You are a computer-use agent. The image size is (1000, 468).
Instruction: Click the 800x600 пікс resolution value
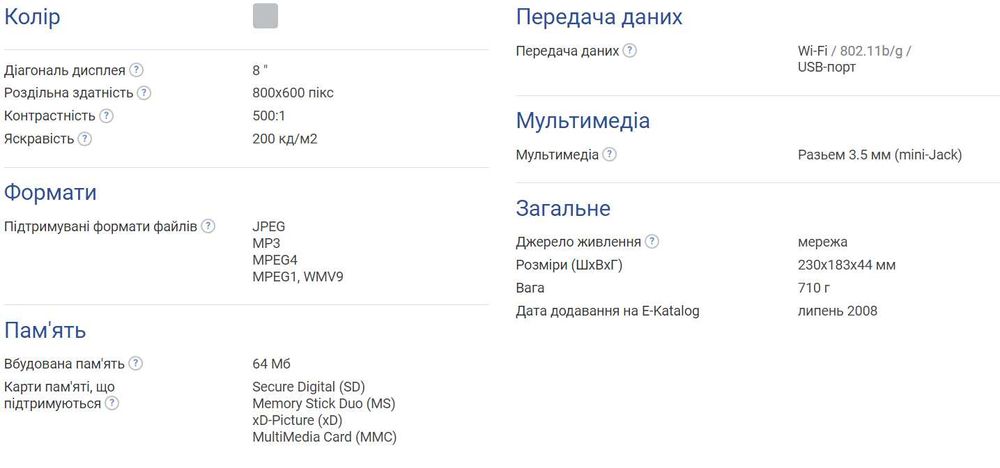[293, 93]
